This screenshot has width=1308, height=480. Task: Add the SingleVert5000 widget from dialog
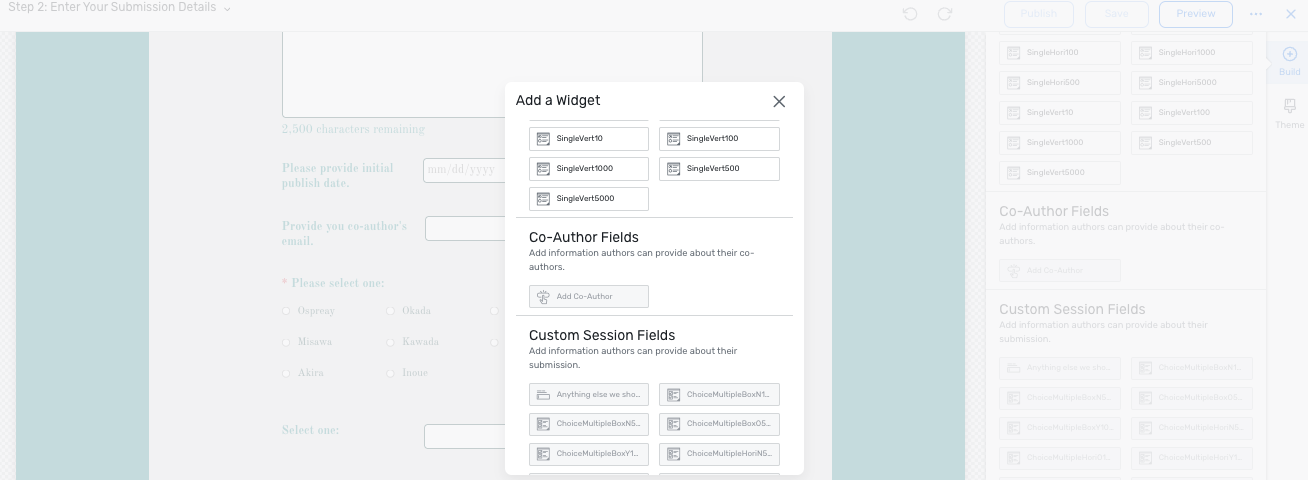[589, 199]
